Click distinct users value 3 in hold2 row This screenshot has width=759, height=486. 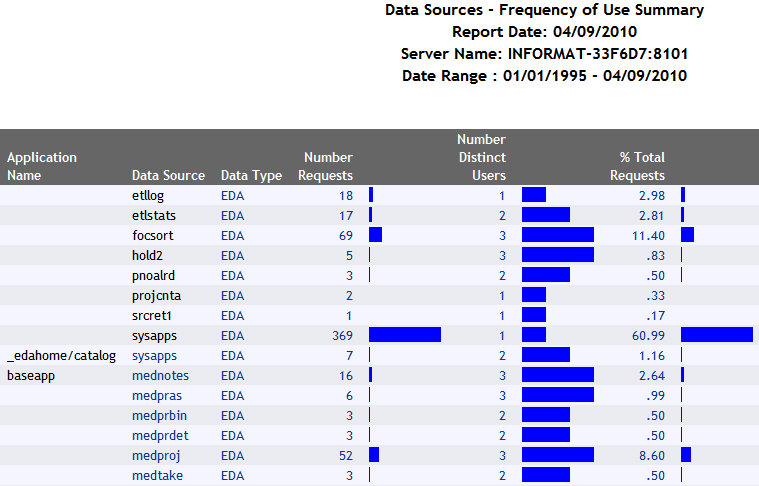coord(502,256)
